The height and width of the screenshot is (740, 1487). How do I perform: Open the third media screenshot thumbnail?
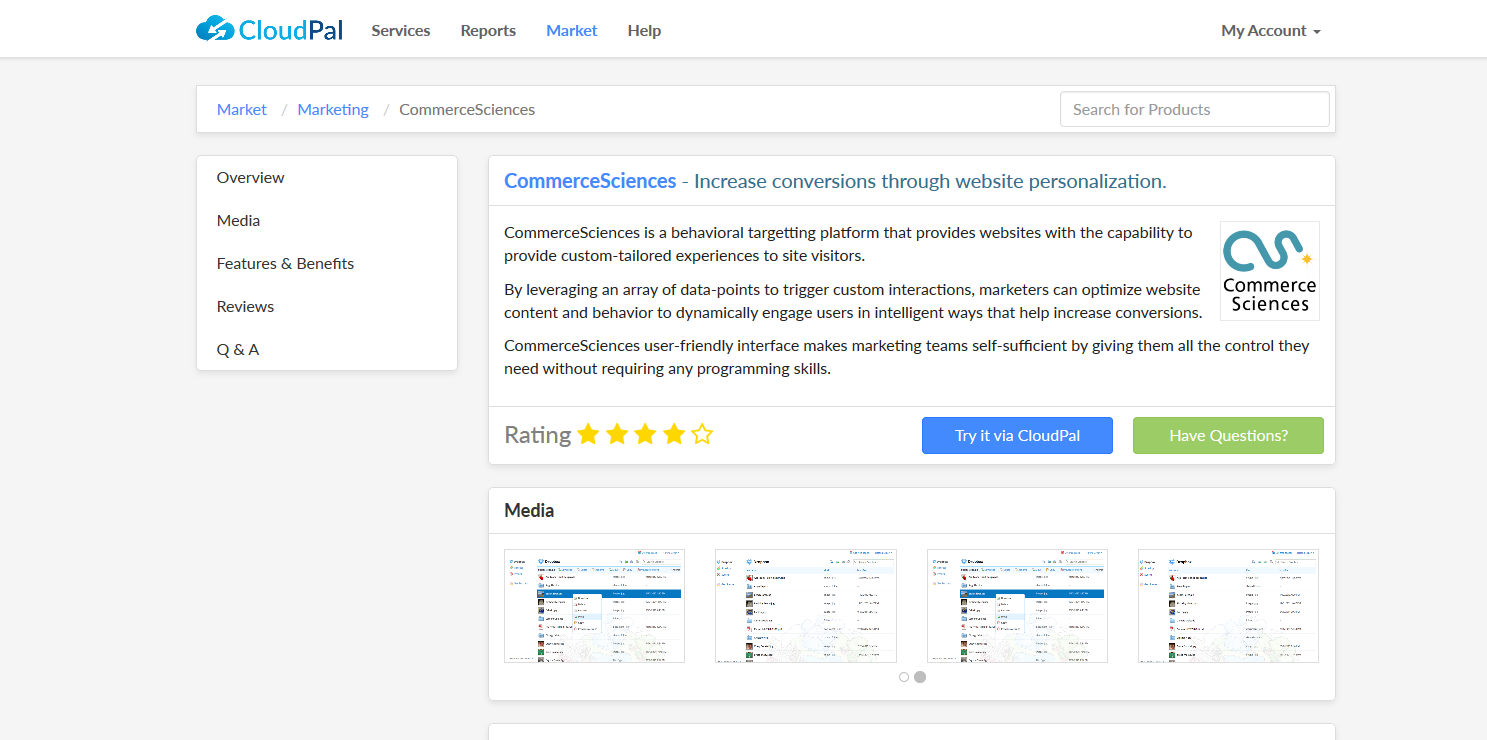1018,606
